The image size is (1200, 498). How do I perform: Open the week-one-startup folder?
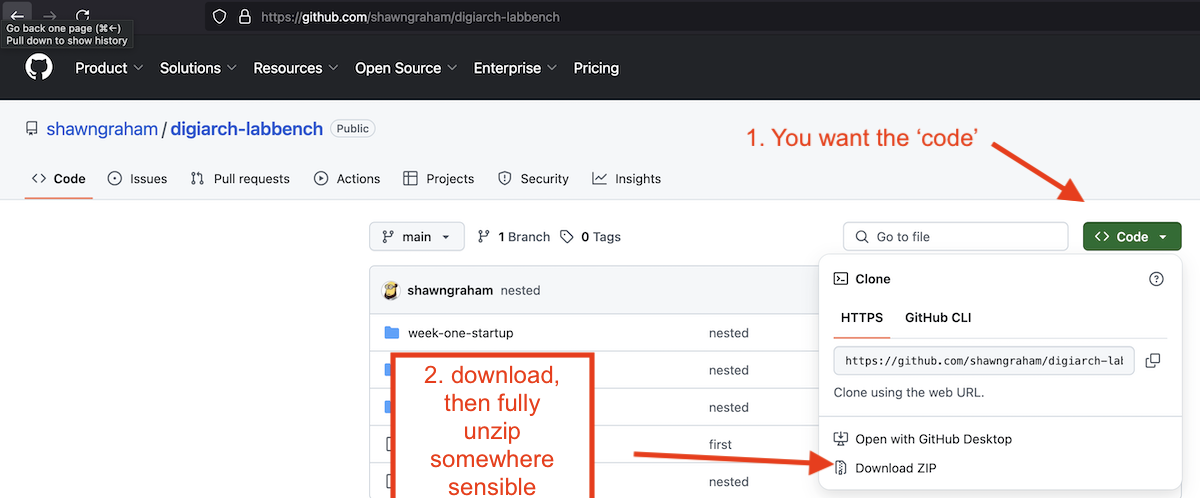(460, 333)
